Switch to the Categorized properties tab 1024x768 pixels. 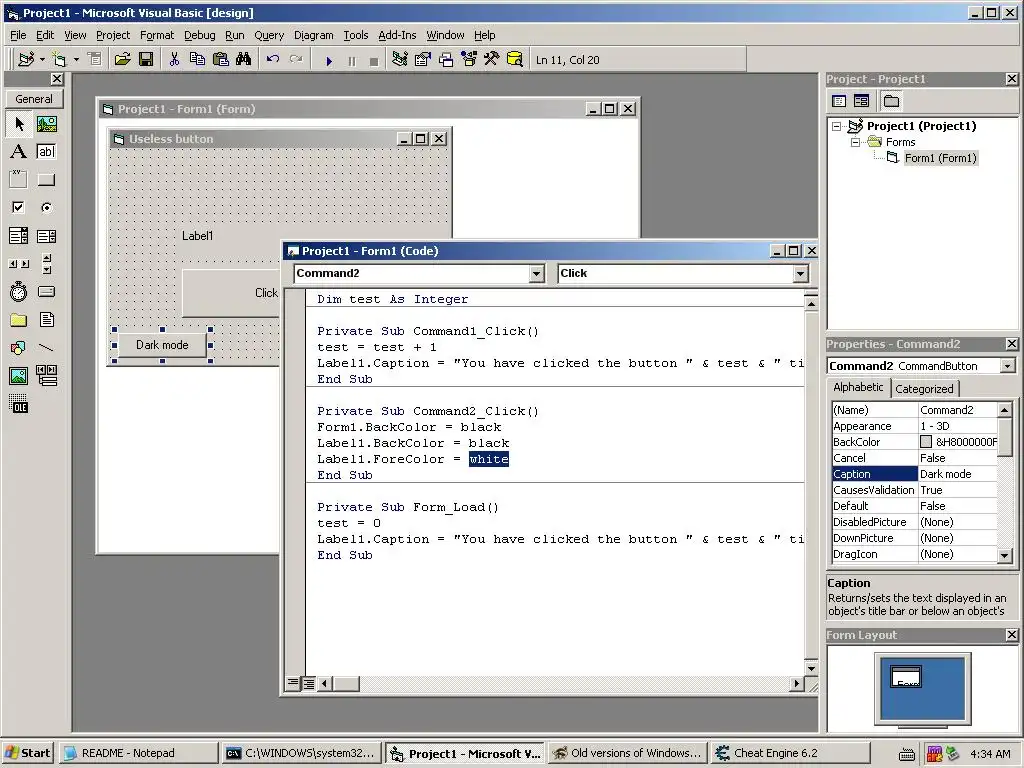[924, 389]
